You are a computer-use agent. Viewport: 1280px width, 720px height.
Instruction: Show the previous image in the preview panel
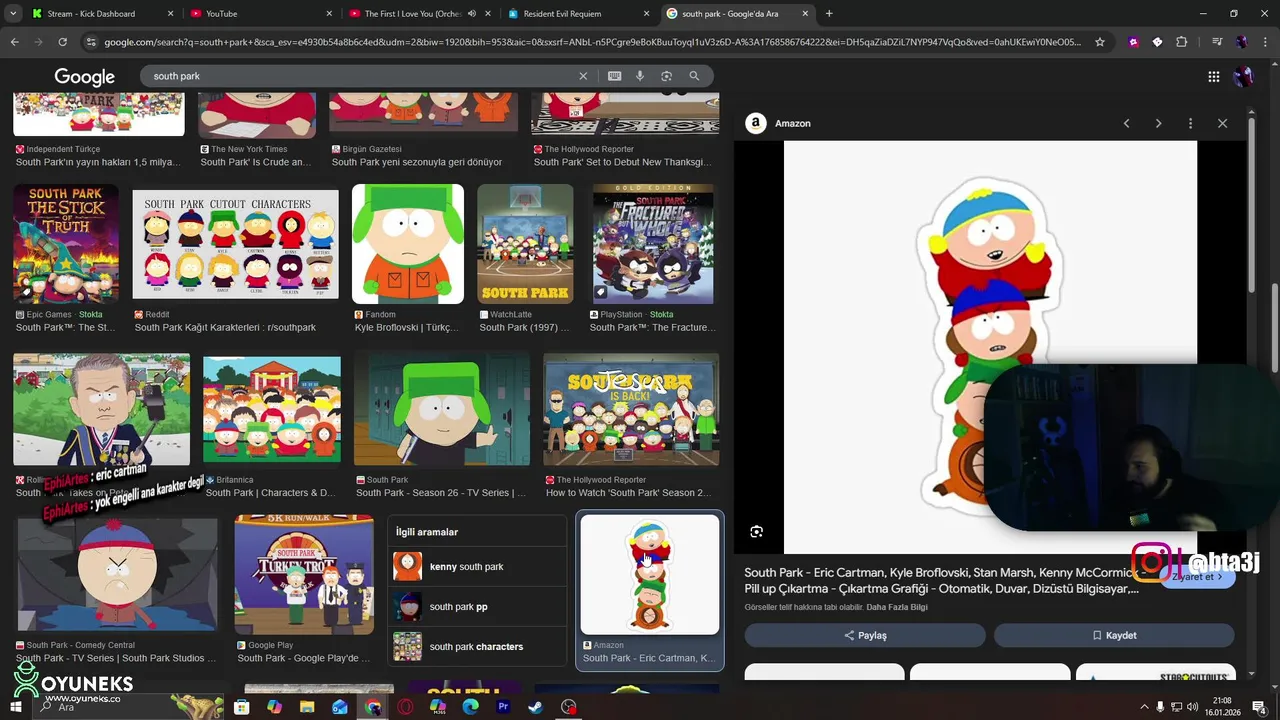click(1126, 123)
